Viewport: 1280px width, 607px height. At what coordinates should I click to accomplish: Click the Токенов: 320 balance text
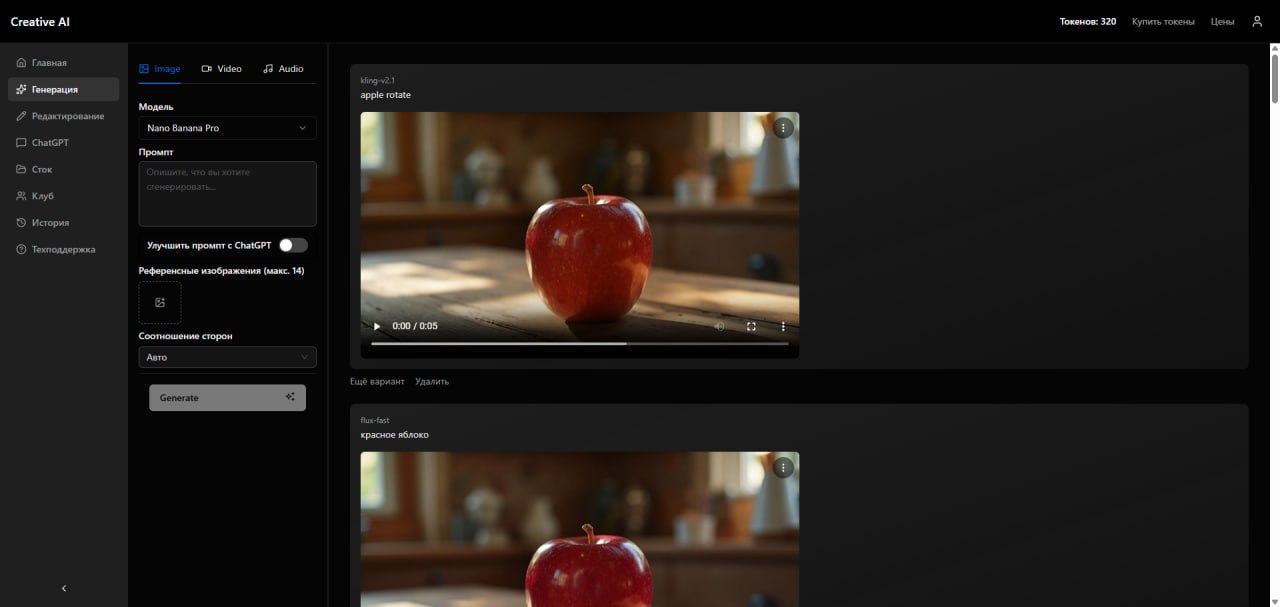[x=1088, y=21]
